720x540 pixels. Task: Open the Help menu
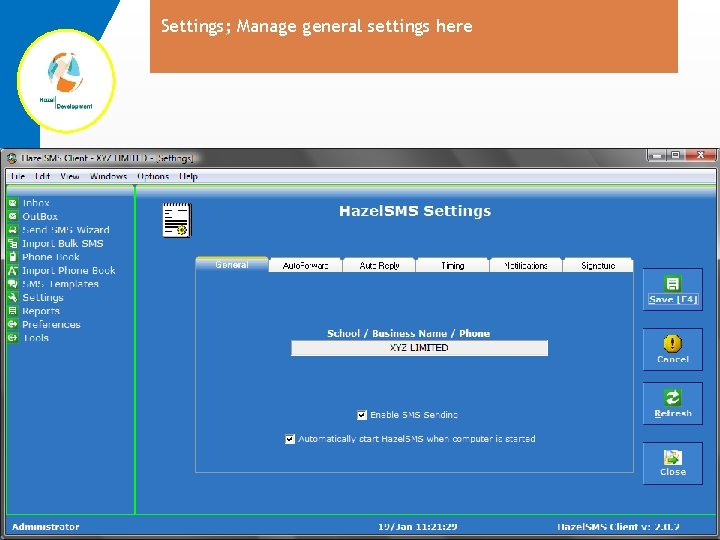coord(188,176)
